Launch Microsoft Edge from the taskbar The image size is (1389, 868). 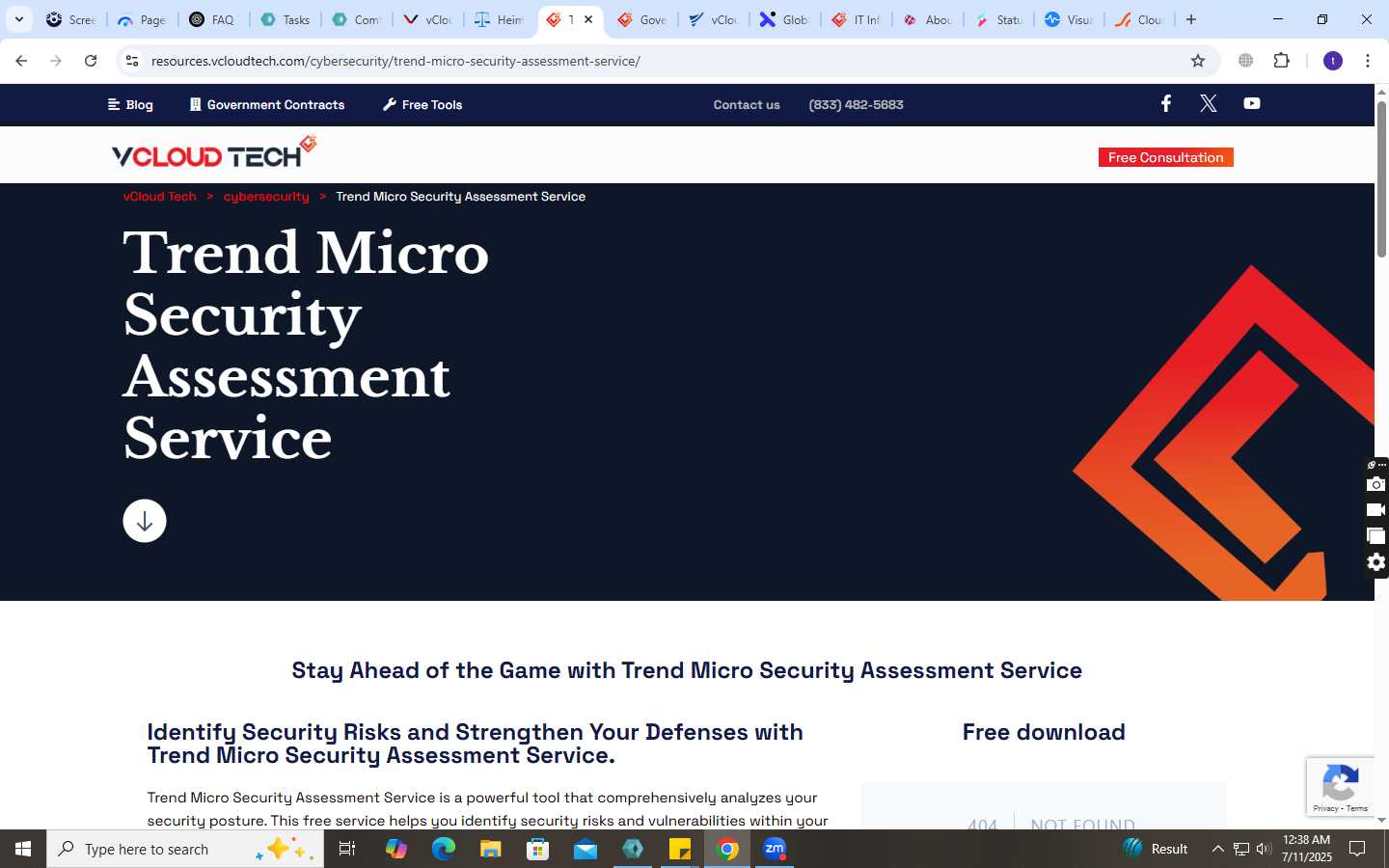coord(443,849)
